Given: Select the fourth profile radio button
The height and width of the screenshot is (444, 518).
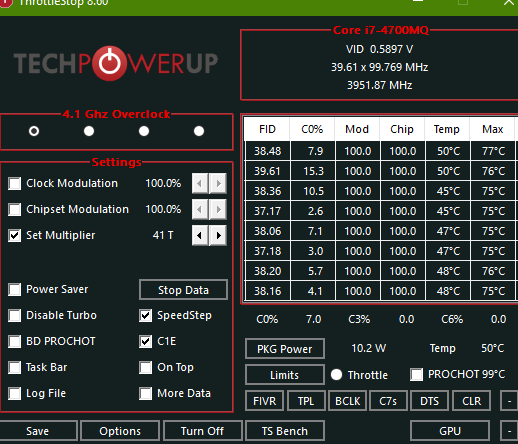Looking at the screenshot, I should pos(199,131).
